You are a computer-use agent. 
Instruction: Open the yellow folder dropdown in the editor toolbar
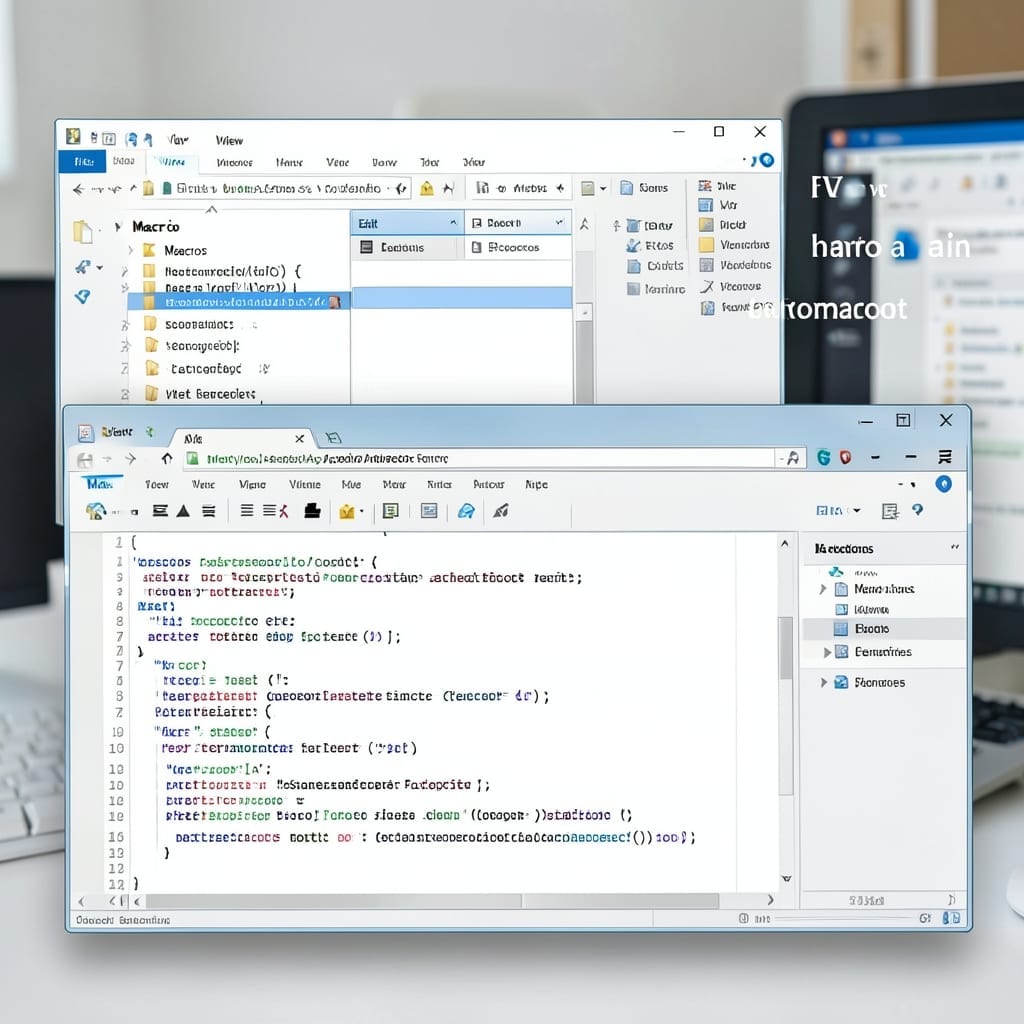pos(351,511)
